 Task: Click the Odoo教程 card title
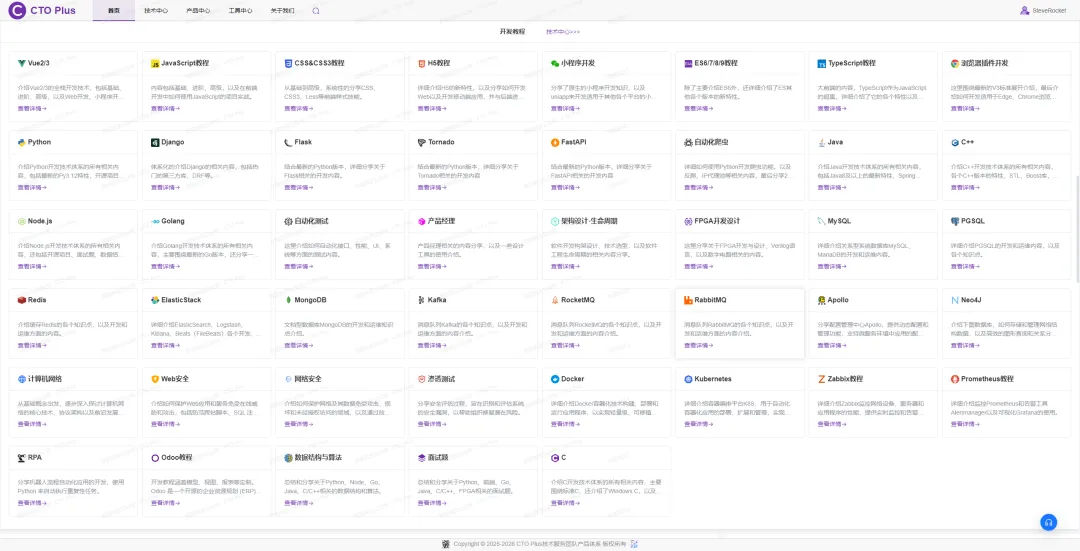coord(176,458)
